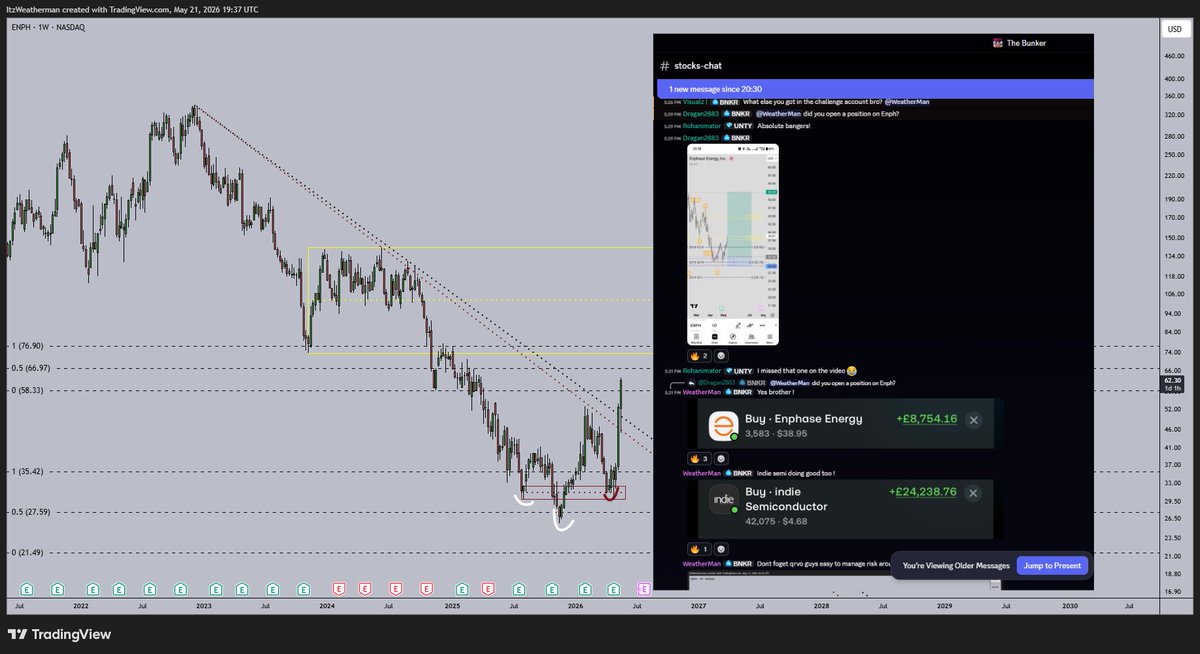Click the 'You're Viewing Older Messages' notice

[955, 565]
